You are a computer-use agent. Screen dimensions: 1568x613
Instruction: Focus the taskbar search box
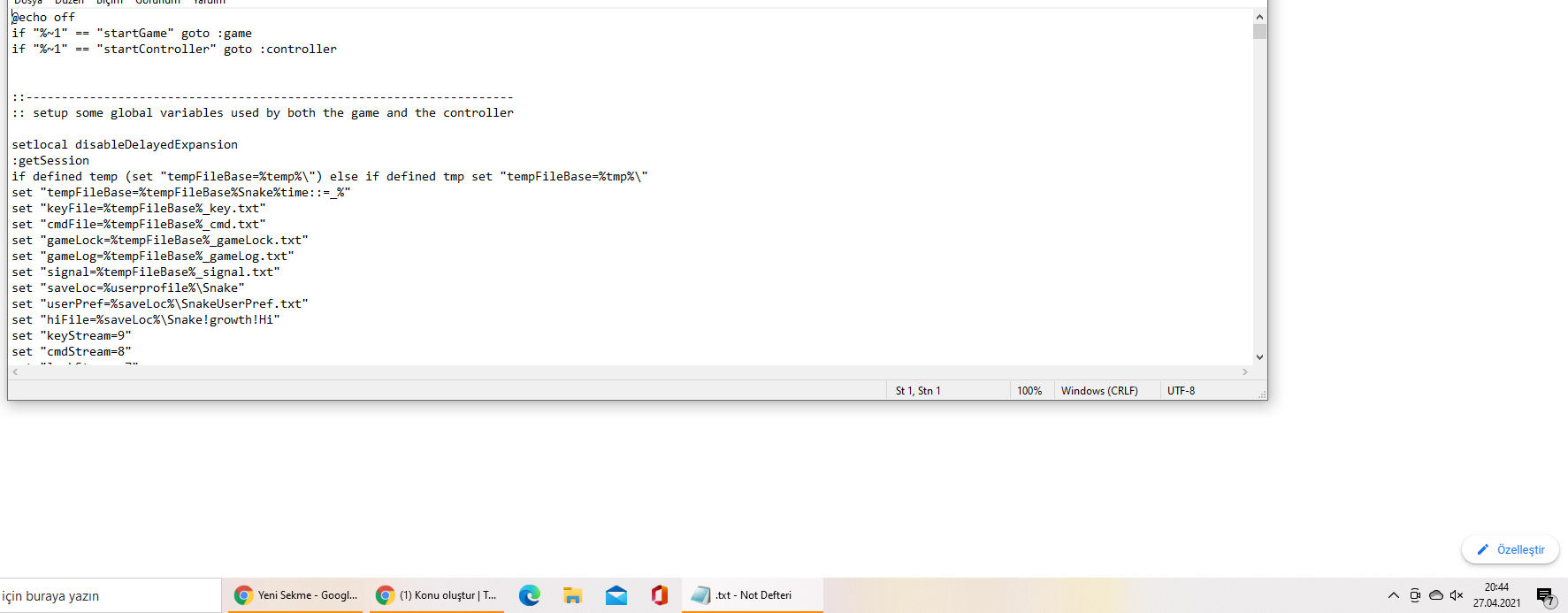pos(111,595)
